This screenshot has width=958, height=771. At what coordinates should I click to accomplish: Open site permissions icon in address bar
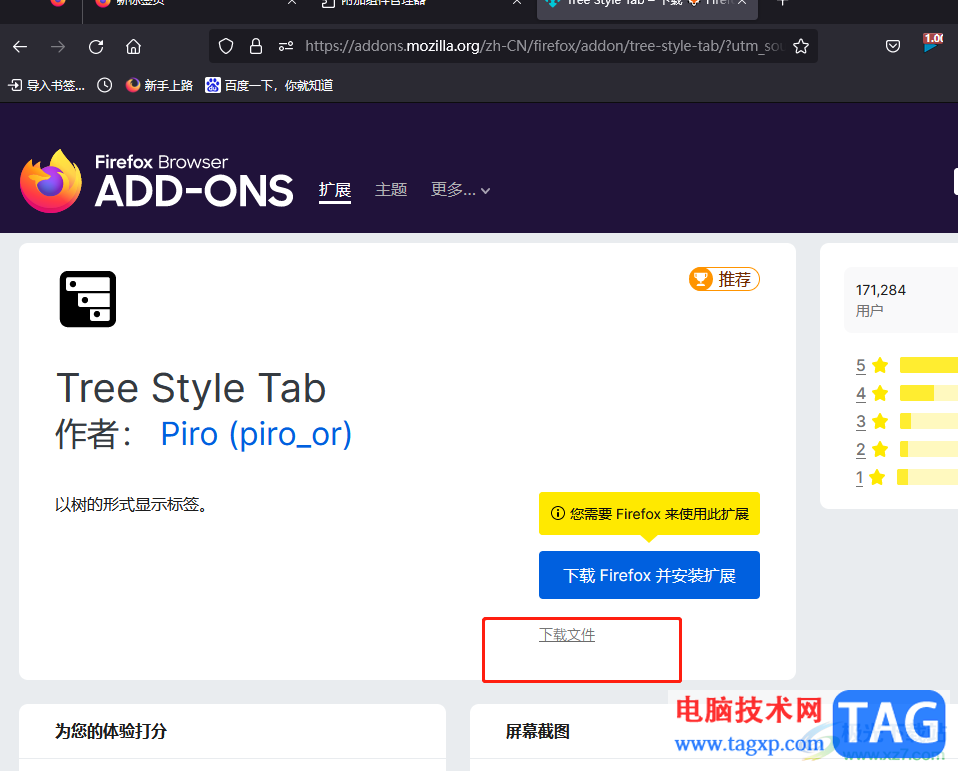point(286,46)
